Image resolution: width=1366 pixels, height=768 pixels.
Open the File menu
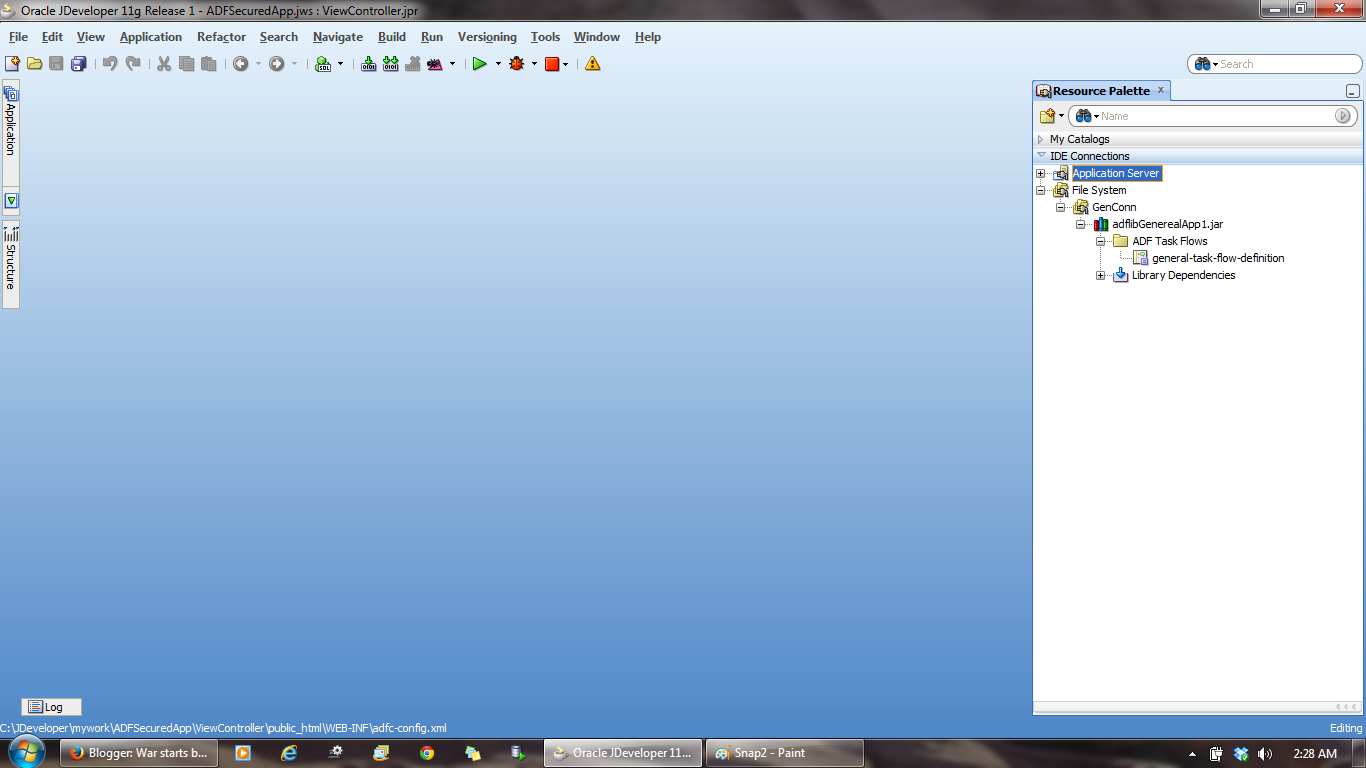(x=18, y=37)
